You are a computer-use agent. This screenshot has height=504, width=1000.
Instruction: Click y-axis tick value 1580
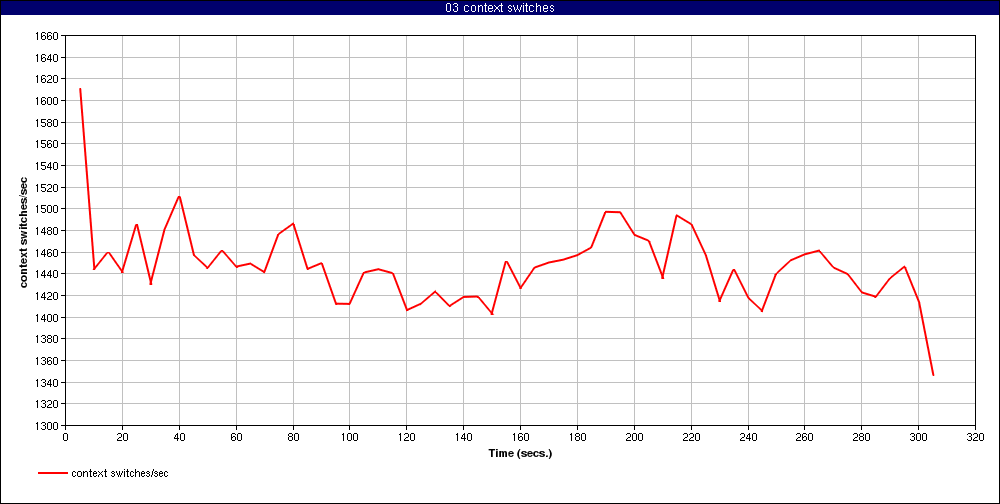(48, 123)
